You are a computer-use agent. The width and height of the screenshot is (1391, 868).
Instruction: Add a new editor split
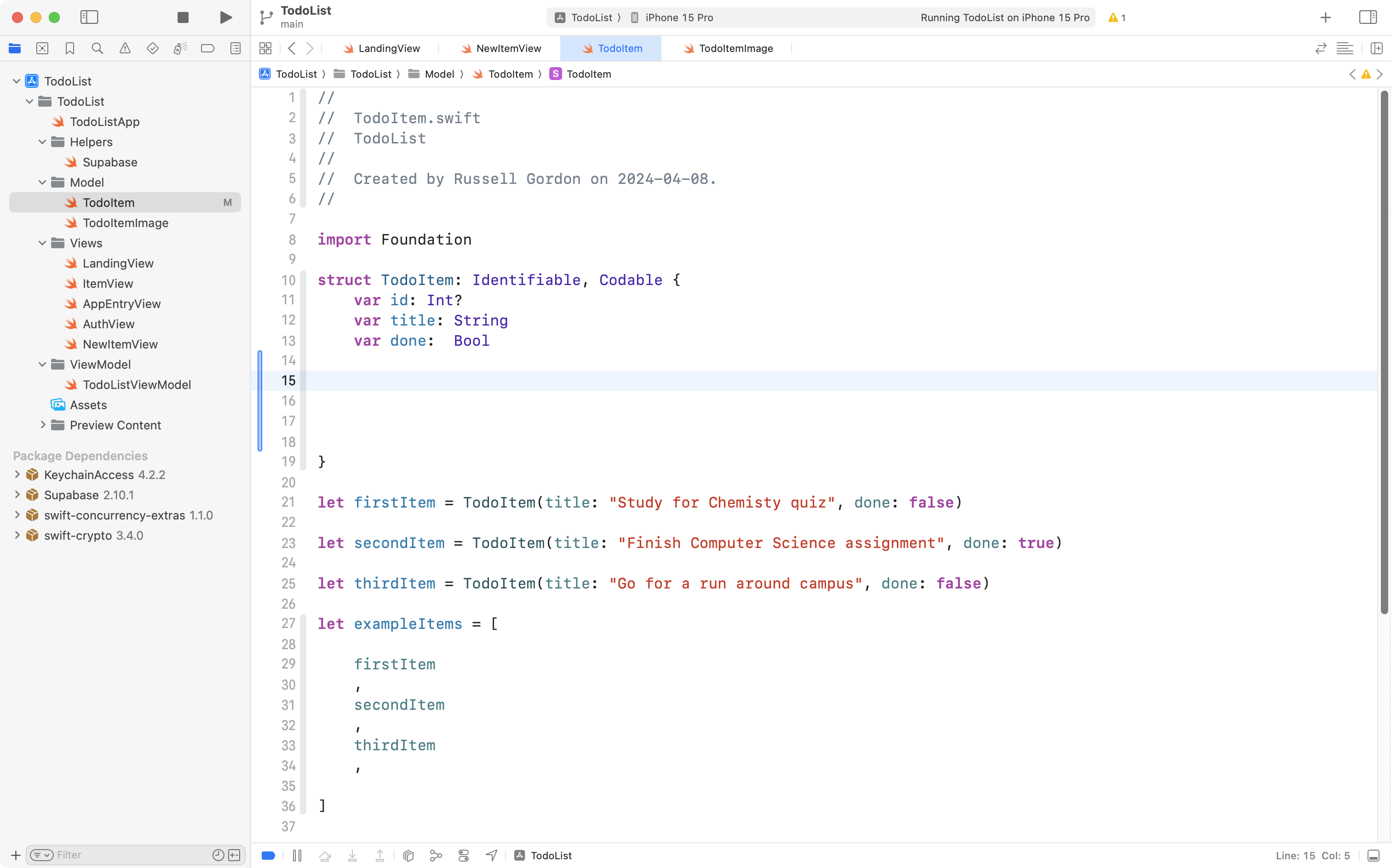click(1377, 48)
